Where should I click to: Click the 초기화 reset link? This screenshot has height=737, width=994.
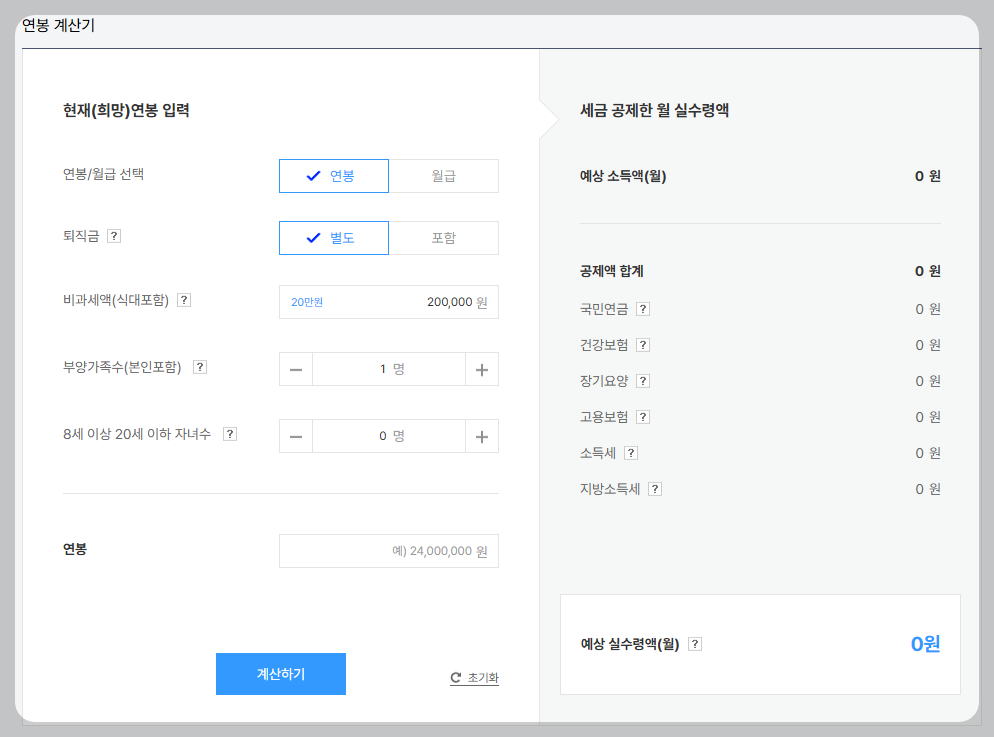point(473,677)
